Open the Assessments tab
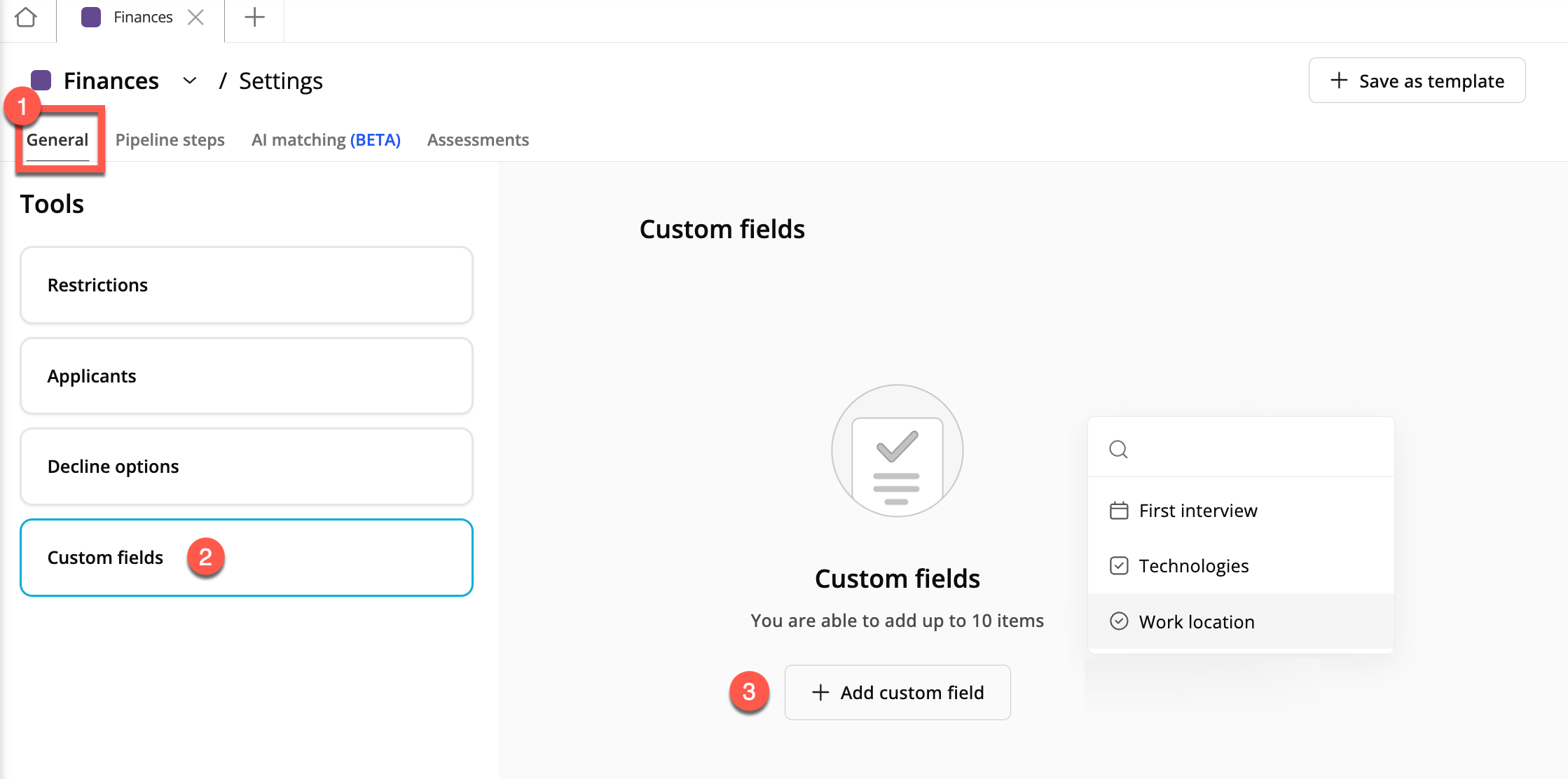 (478, 139)
